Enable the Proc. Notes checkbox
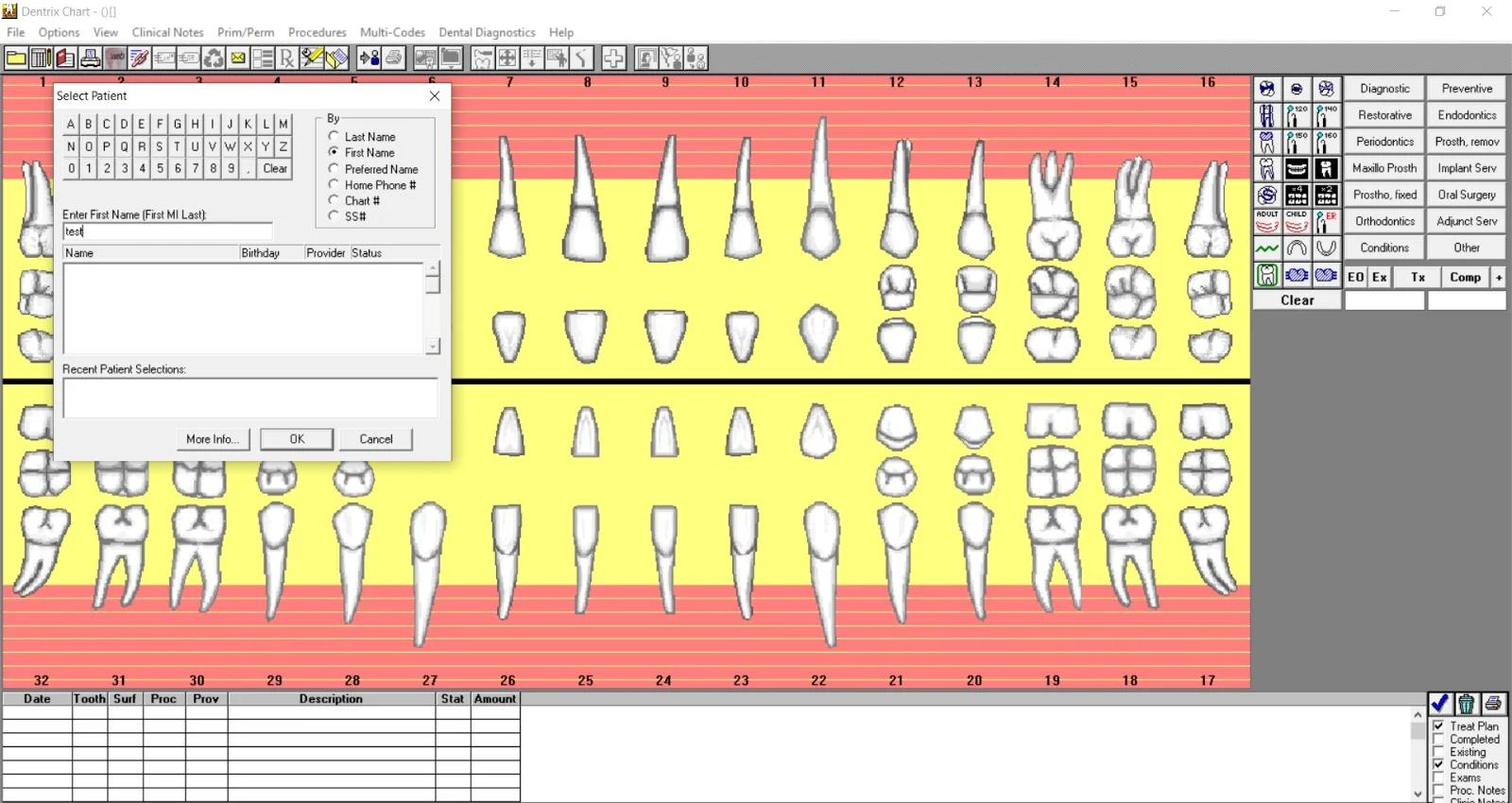 point(1438,790)
